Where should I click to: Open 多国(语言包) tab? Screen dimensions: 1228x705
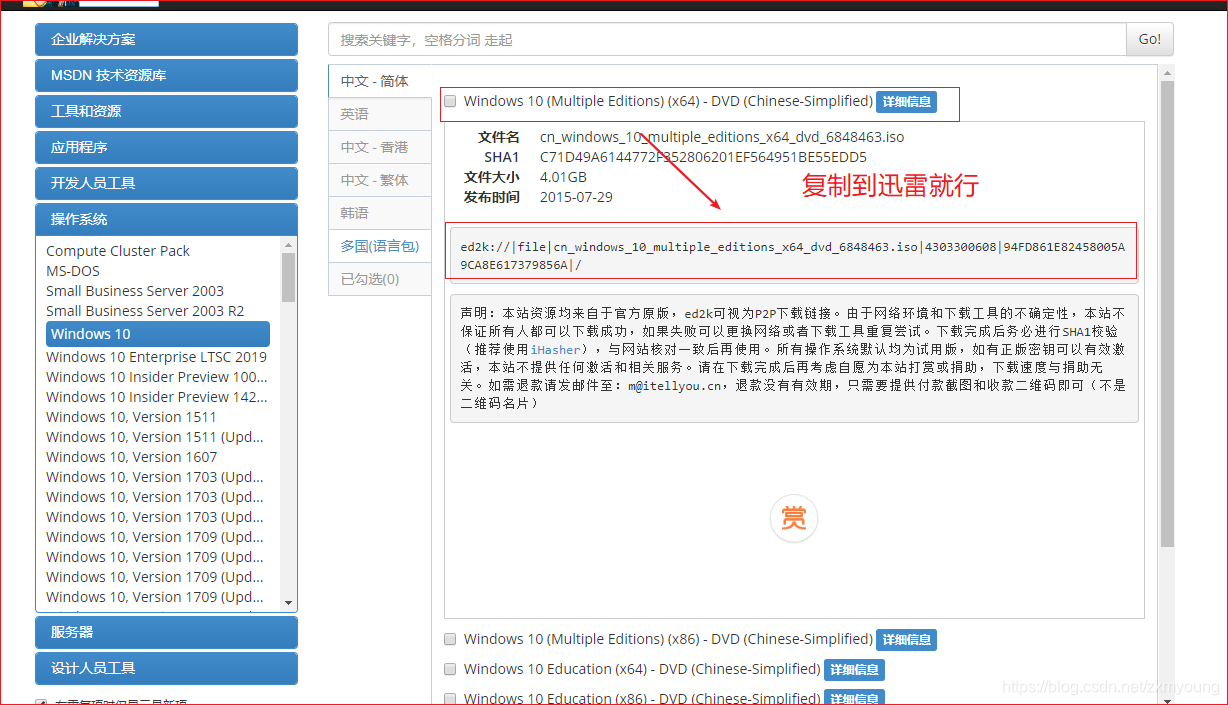pyautogui.click(x=379, y=246)
